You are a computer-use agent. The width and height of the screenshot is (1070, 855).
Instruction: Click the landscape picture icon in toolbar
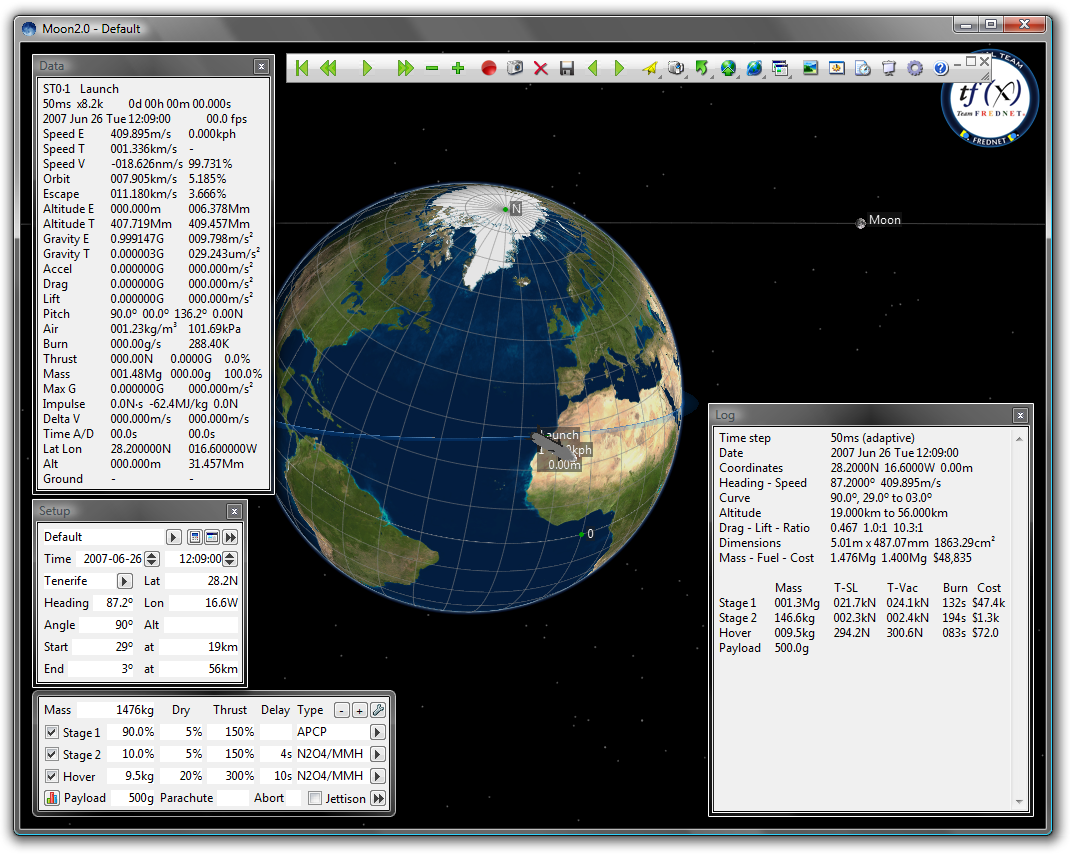pyautogui.click(x=810, y=68)
